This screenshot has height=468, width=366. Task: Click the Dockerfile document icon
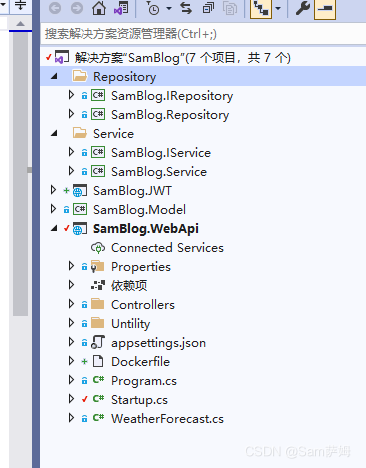(98, 361)
